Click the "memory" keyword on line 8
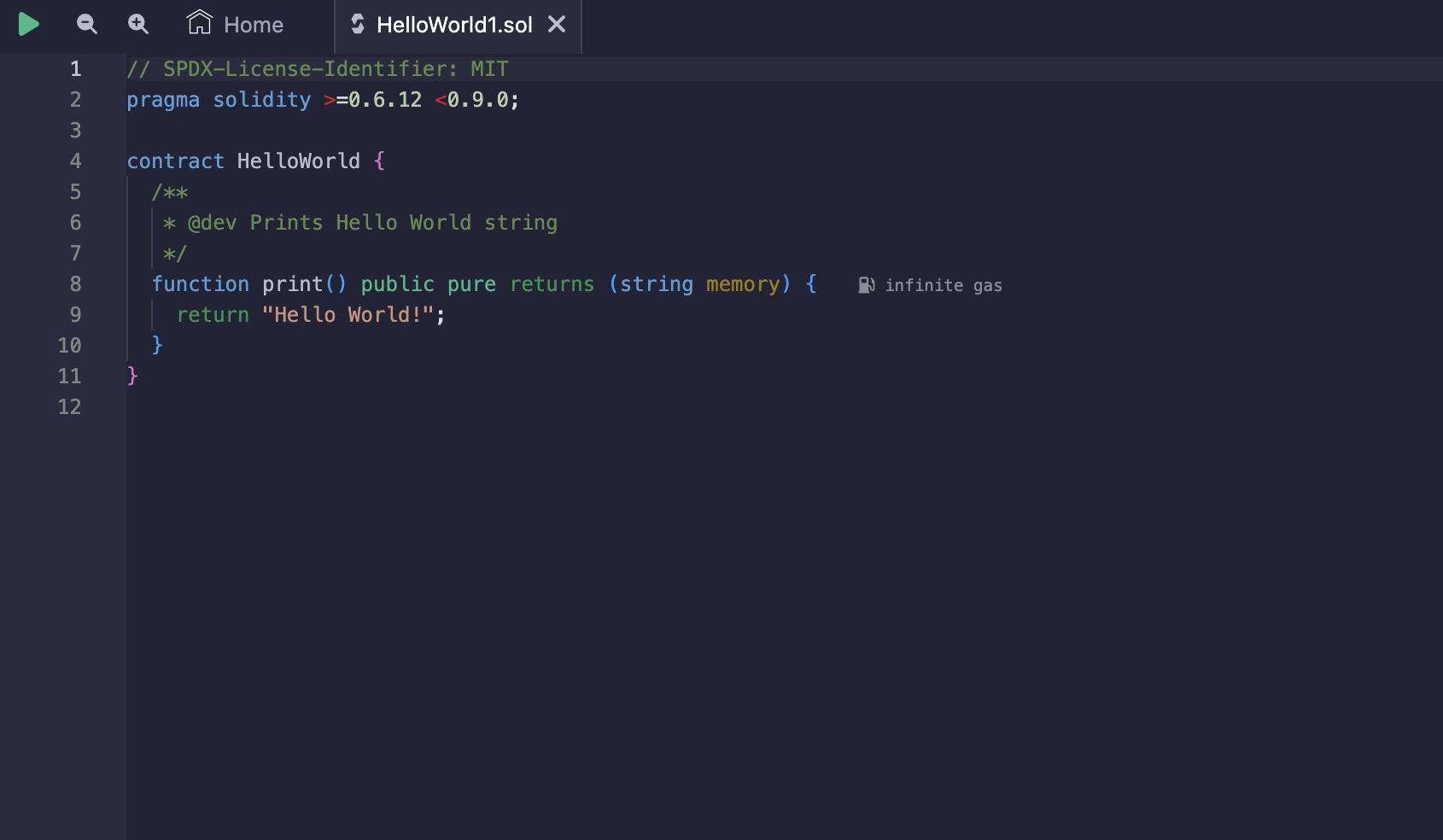Viewport: 1443px width, 840px height. point(742,284)
